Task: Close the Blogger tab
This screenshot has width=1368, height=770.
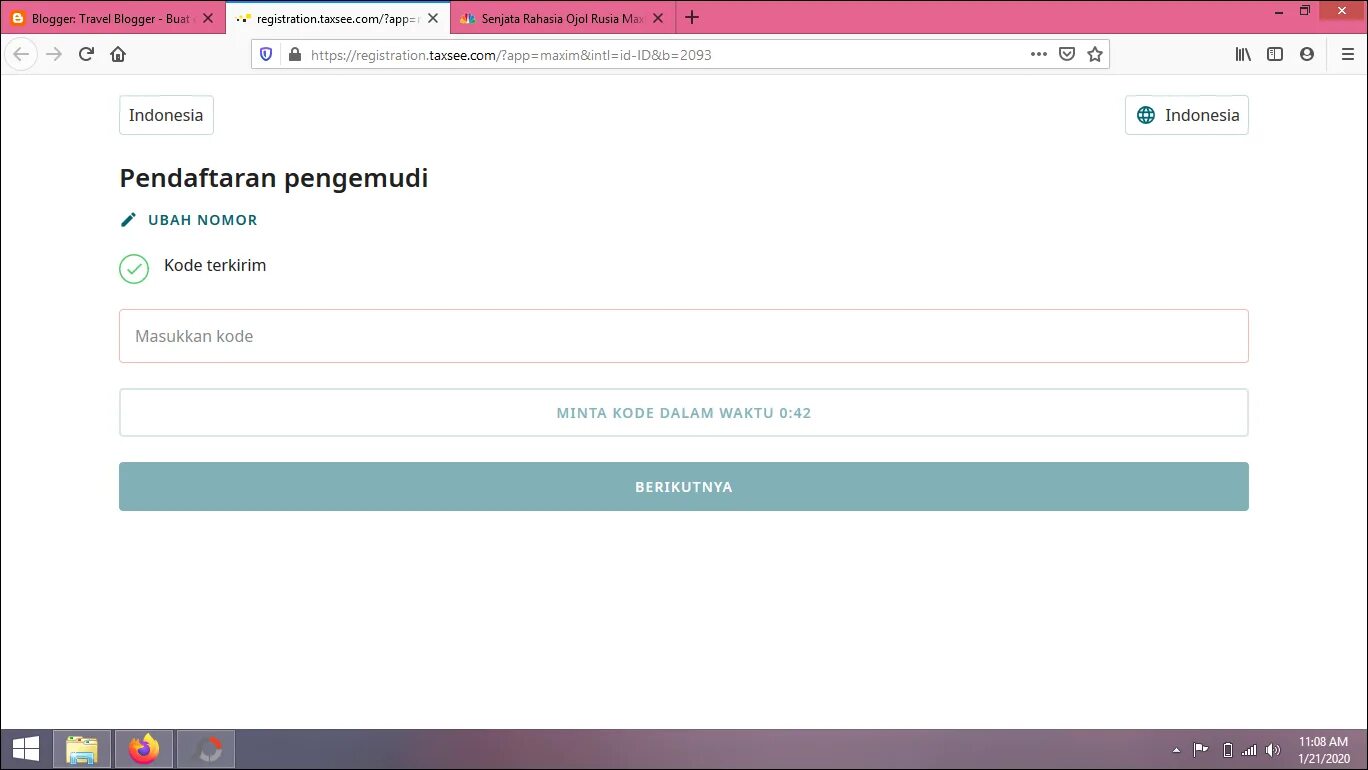Action: click(208, 18)
